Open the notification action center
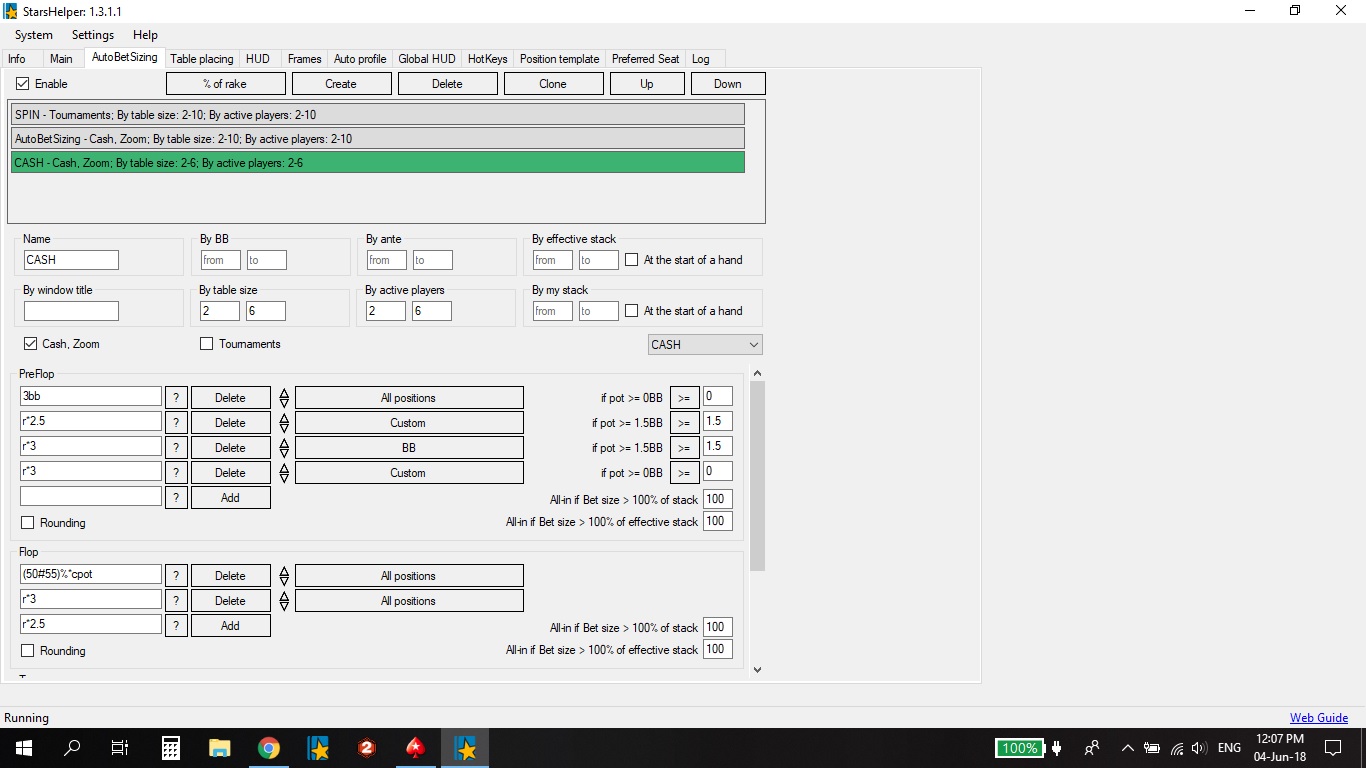This screenshot has height=768, width=1366. point(1333,748)
